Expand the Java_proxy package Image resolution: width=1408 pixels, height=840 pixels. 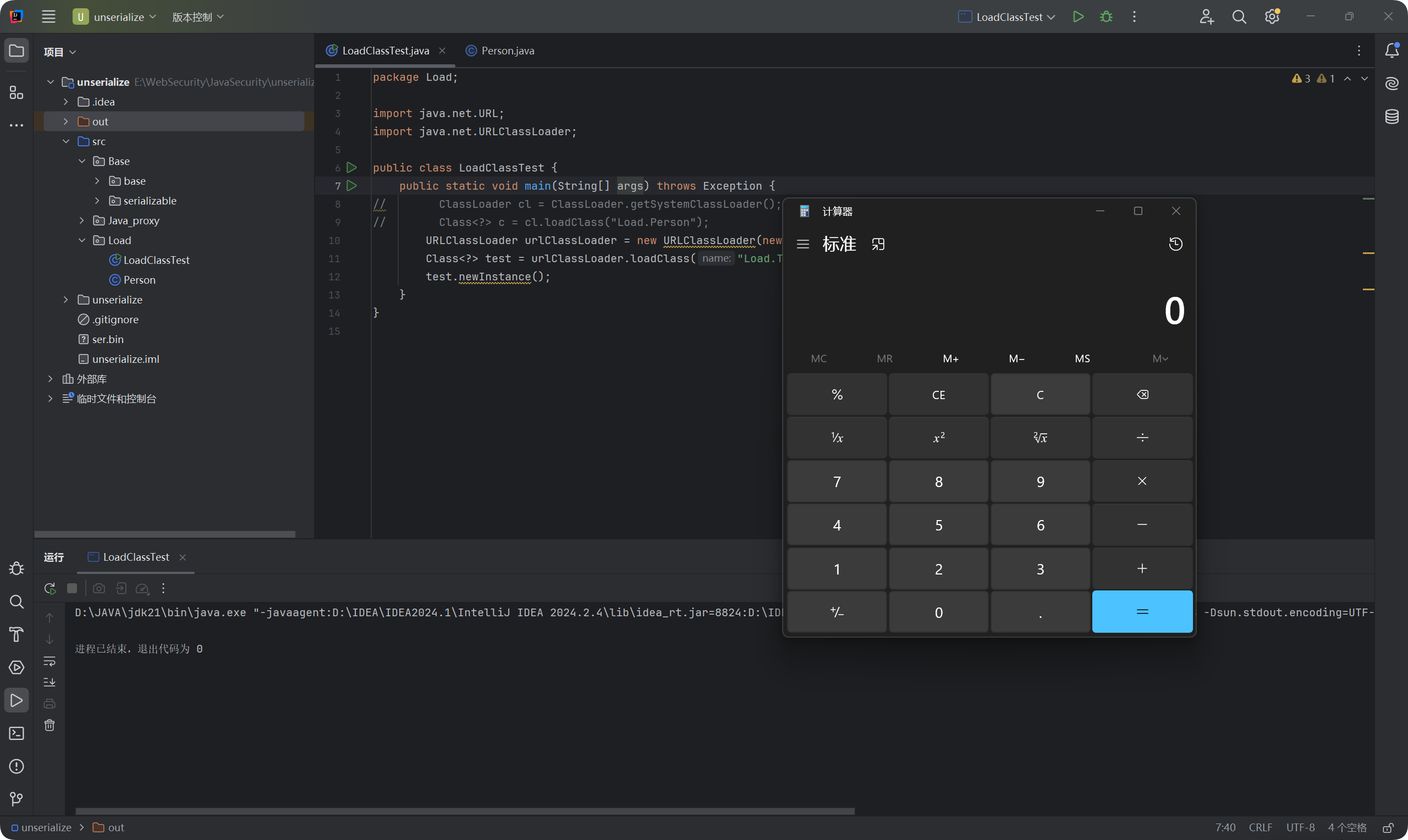point(81,221)
